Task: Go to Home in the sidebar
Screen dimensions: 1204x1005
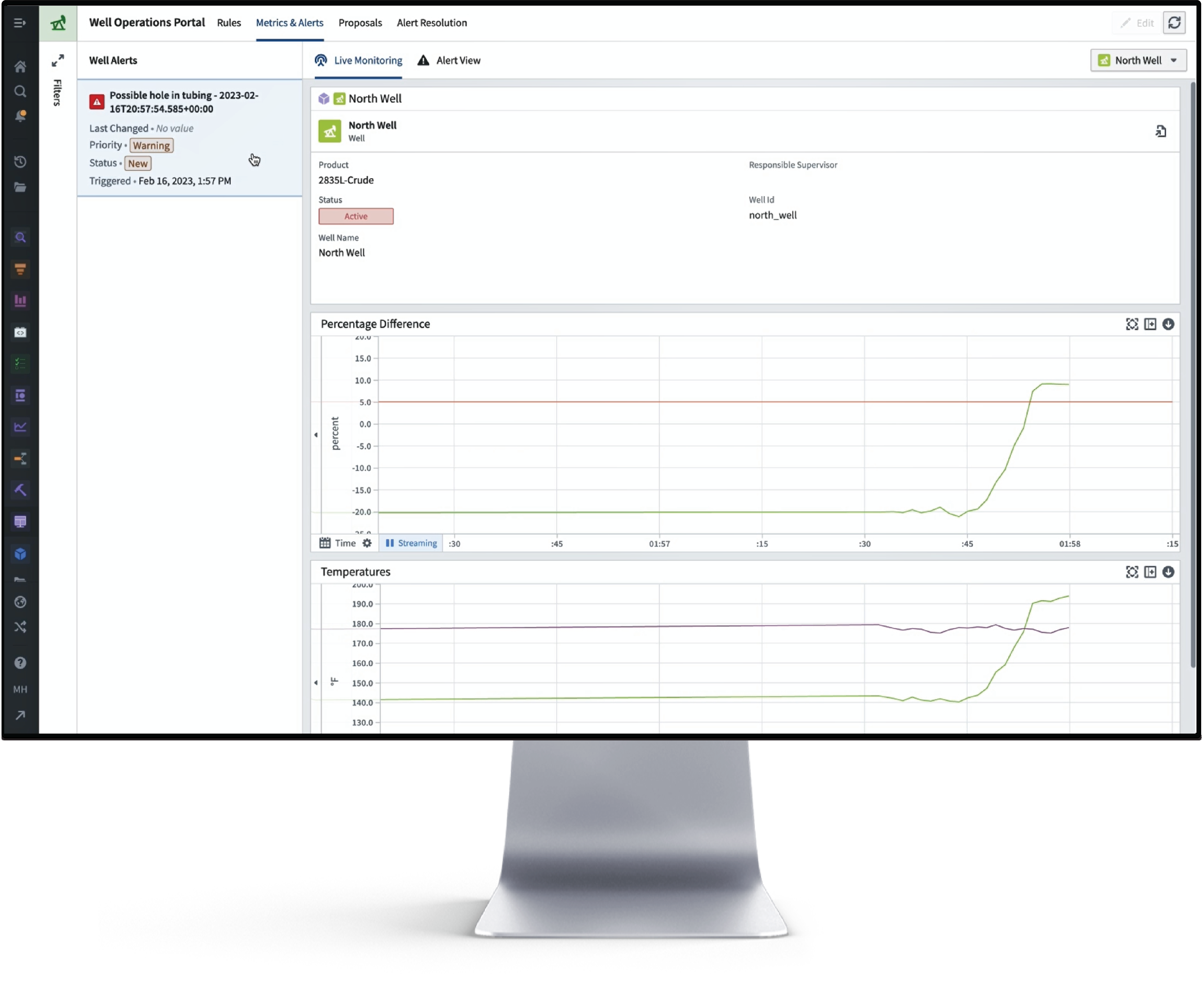Action: tap(20, 66)
